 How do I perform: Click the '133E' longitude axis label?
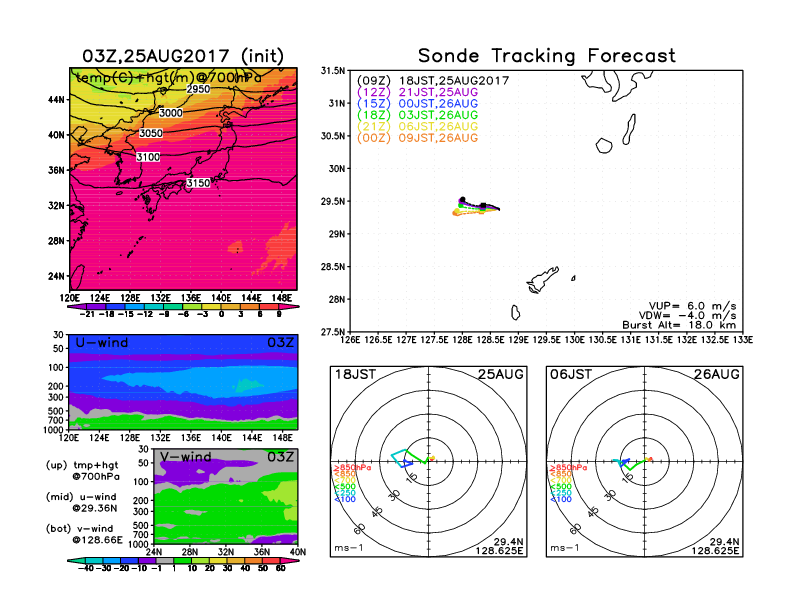coord(742,339)
